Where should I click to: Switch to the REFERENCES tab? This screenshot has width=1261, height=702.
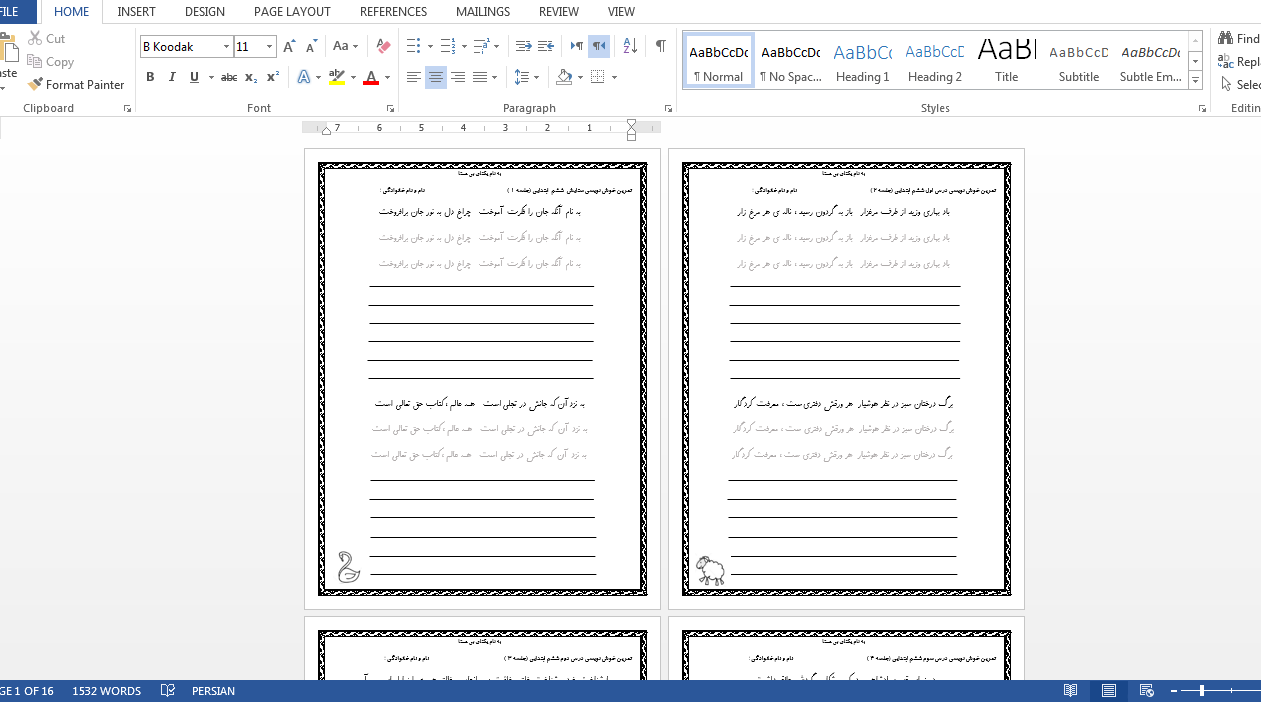pos(393,12)
